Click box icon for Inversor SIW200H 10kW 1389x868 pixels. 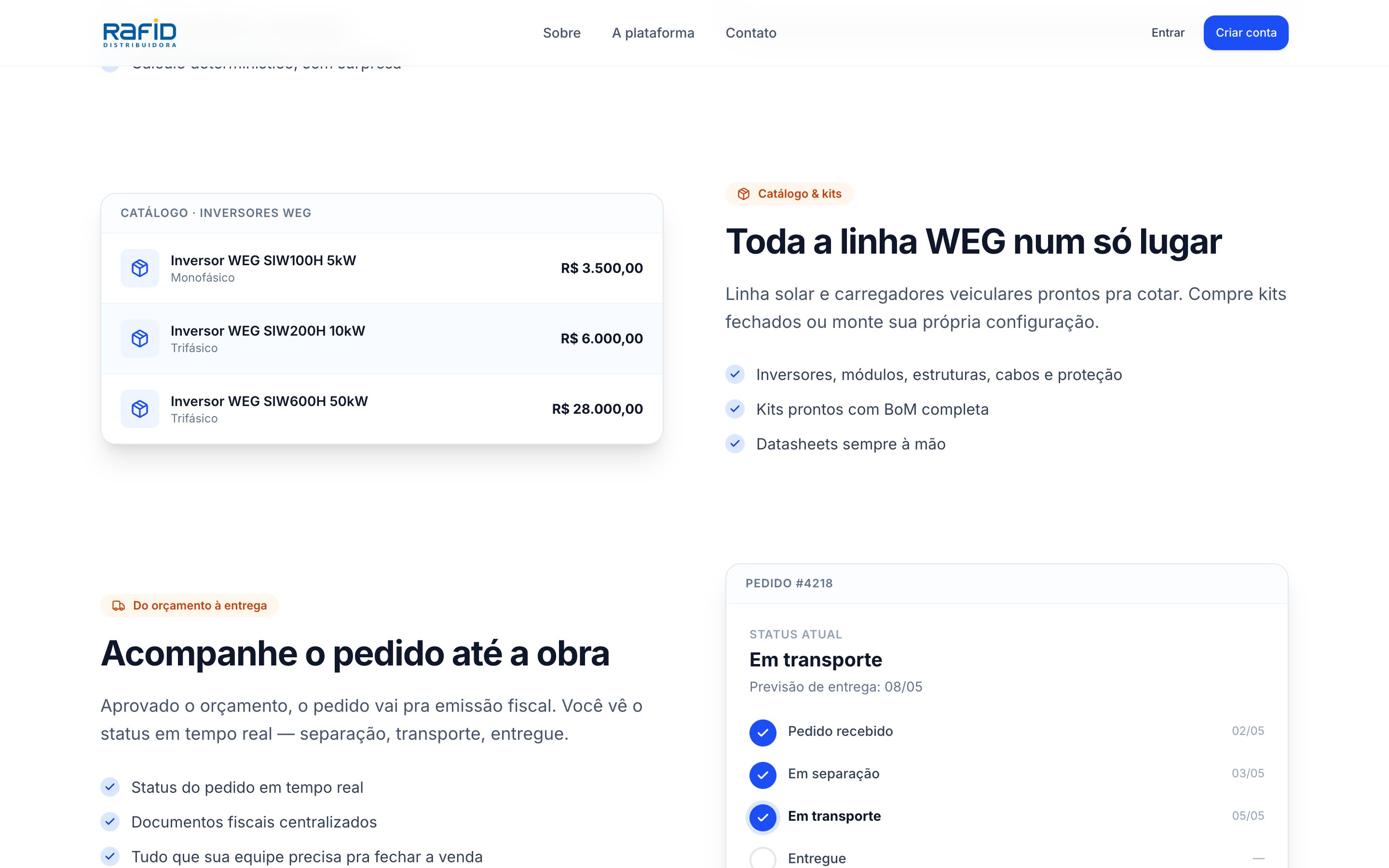tap(139, 338)
